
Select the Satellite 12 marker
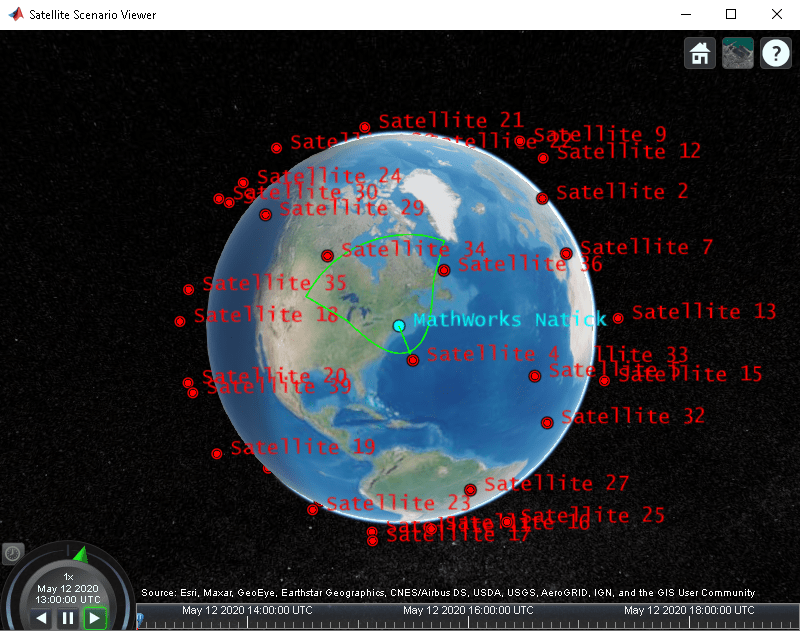point(543,158)
